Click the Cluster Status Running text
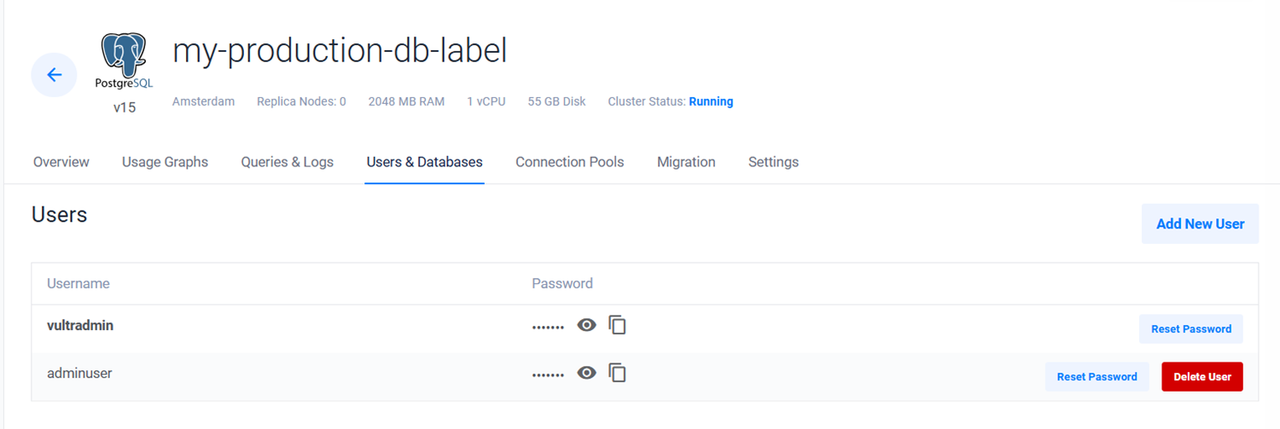1280x429 pixels. coord(670,102)
